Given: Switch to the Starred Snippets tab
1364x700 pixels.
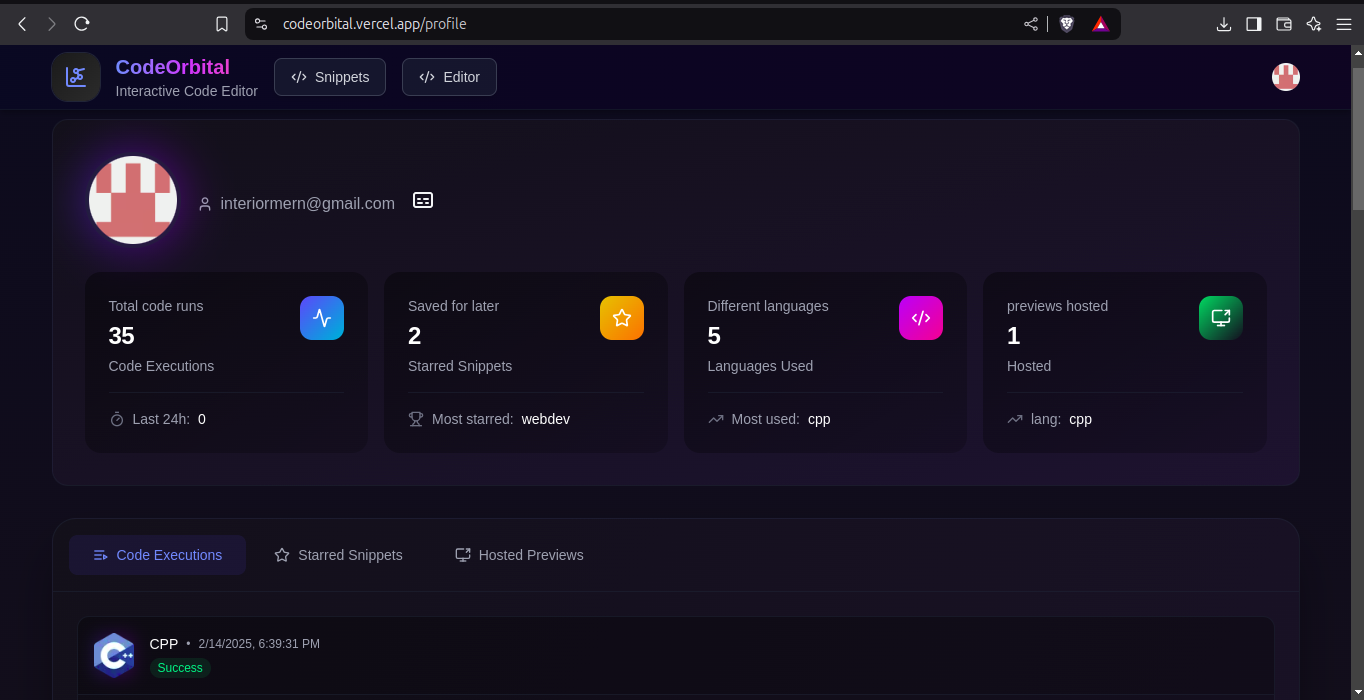Looking at the screenshot, I should (x=338, y=555).
